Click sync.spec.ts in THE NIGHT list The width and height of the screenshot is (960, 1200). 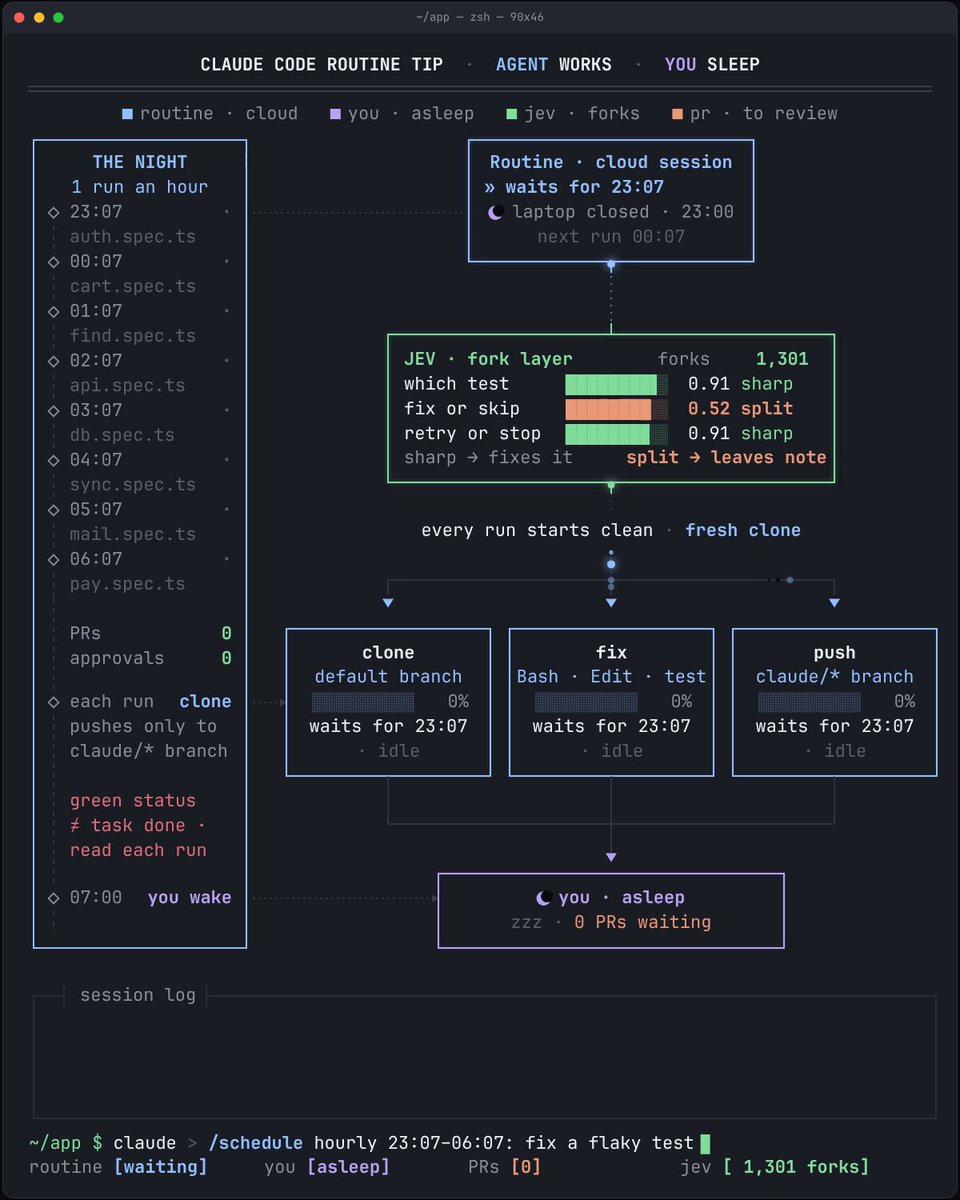(x=132, y=485)
